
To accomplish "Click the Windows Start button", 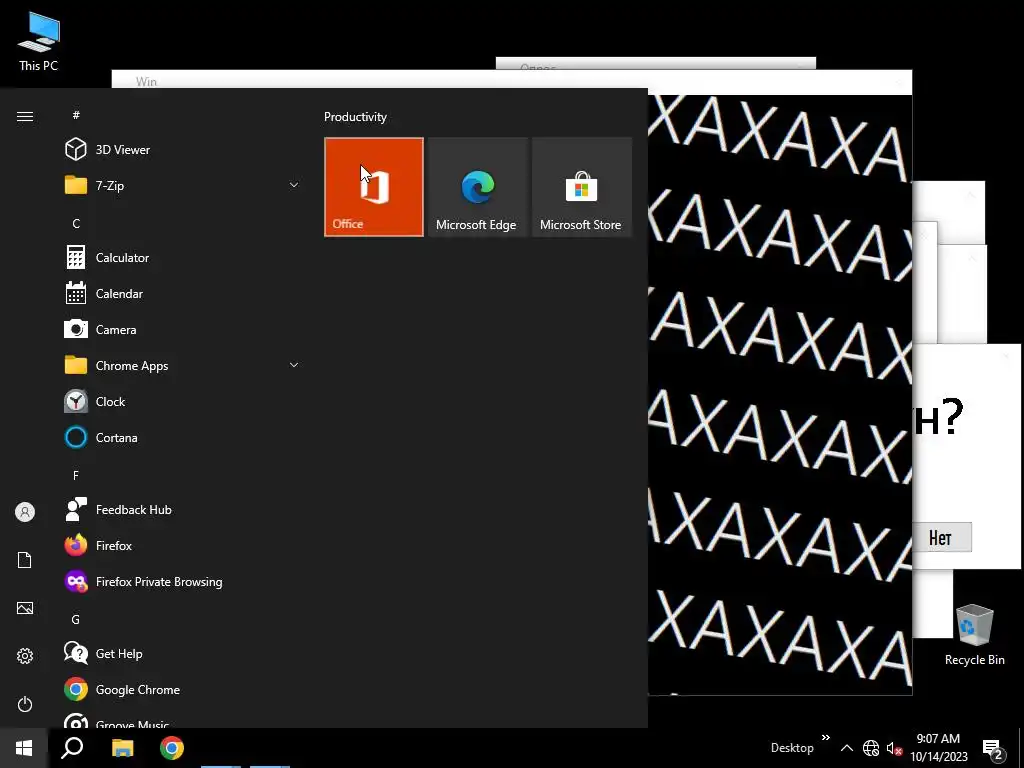I will pos(24,748).
